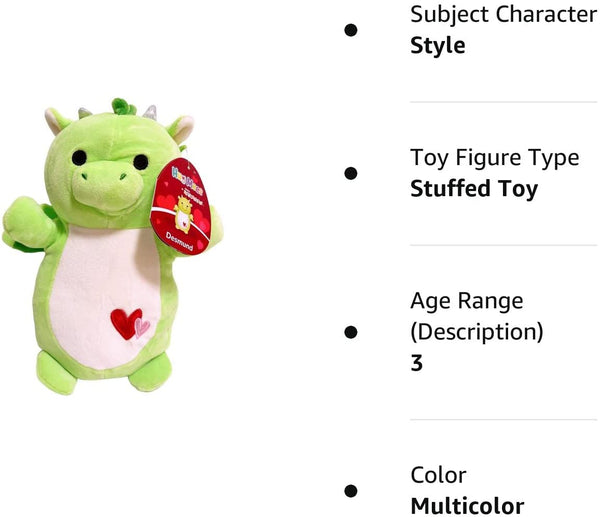This screenshot has width=600, height=517.
Task: Click the red hang tag on plush
Action: click(x=181, y=207)
